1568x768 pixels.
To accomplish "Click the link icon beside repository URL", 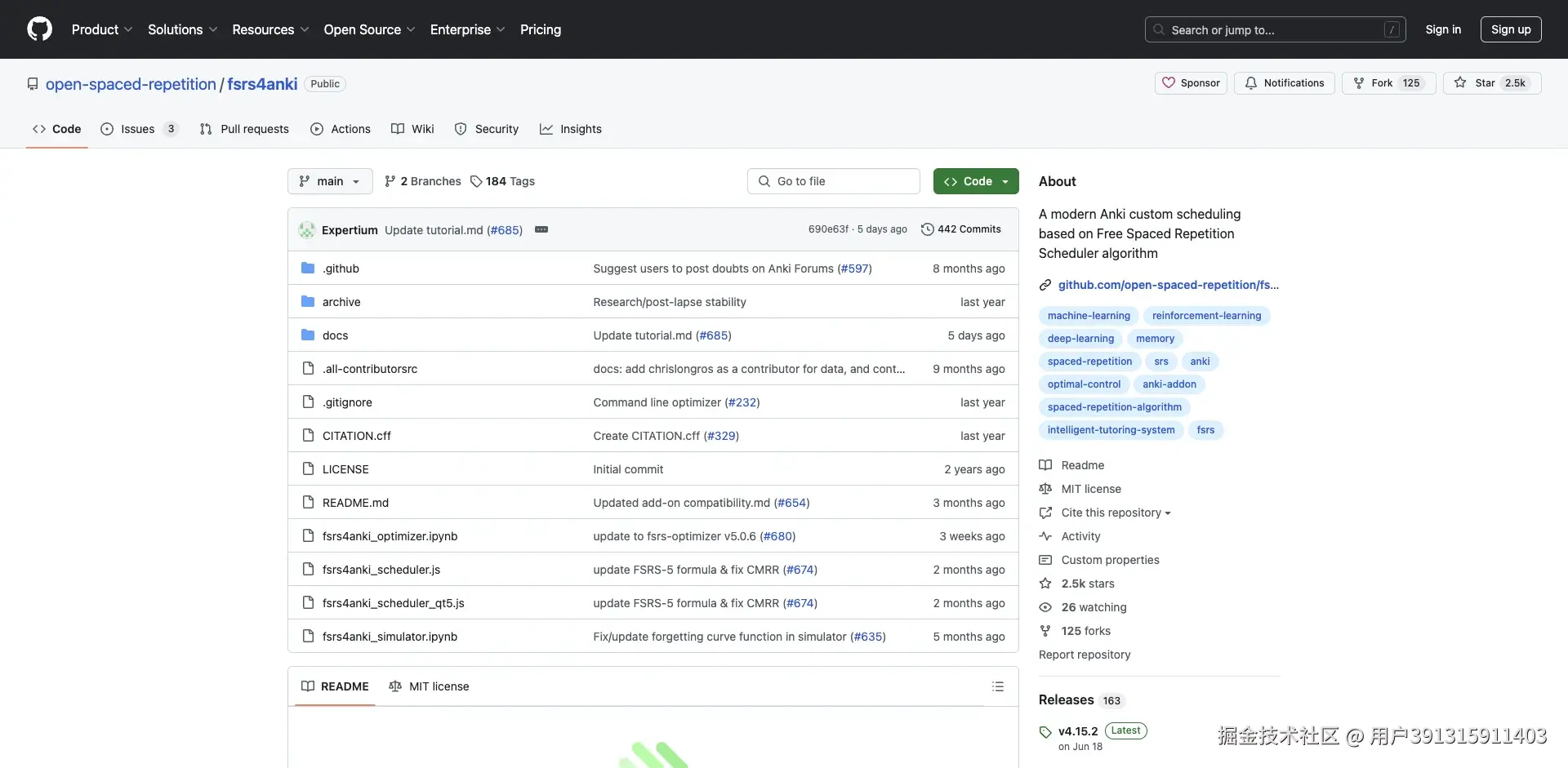I will [x=1045, y=285].
